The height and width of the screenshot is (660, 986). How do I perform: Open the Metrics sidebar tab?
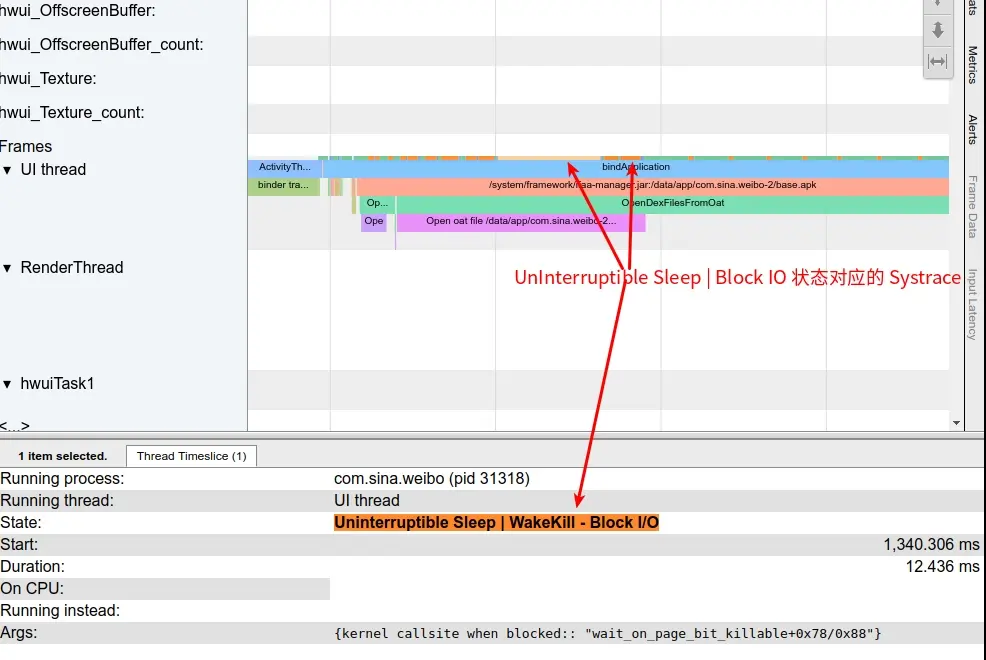pyautogui.click(x=973, y=62)
